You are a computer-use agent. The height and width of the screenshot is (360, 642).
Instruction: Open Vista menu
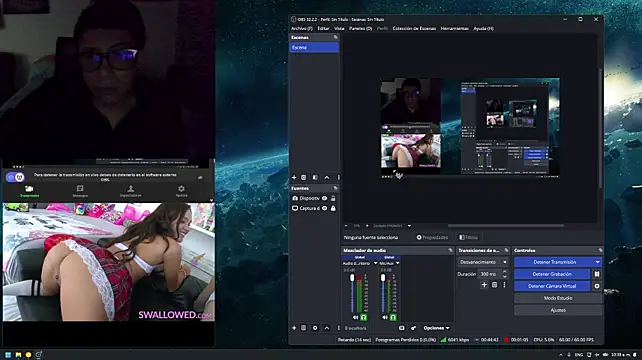[x=339, y=29]
